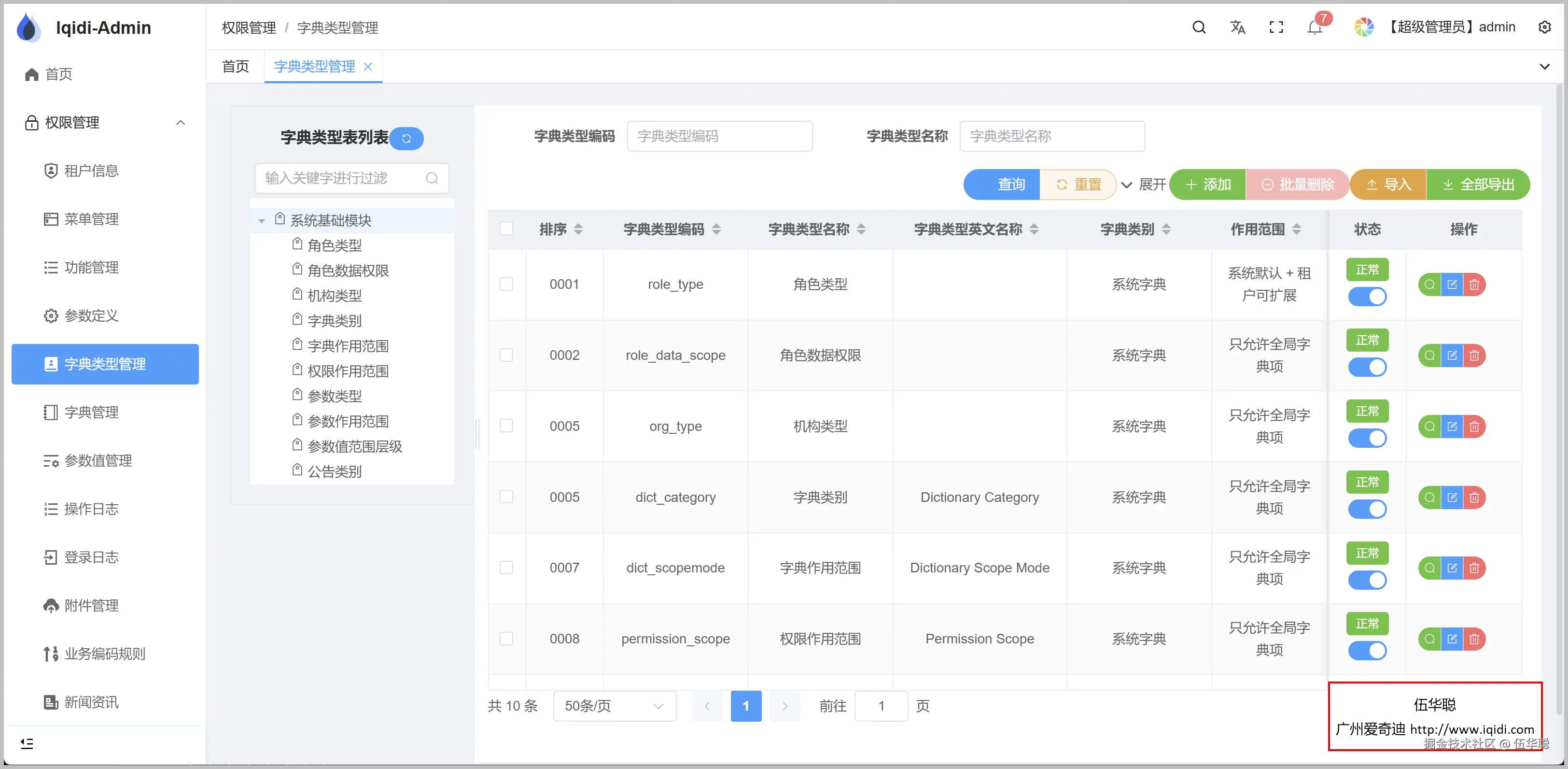Toggle status switch for org_type row
Viewport: 1568px width, 769px height.
tap(1367, 439)
